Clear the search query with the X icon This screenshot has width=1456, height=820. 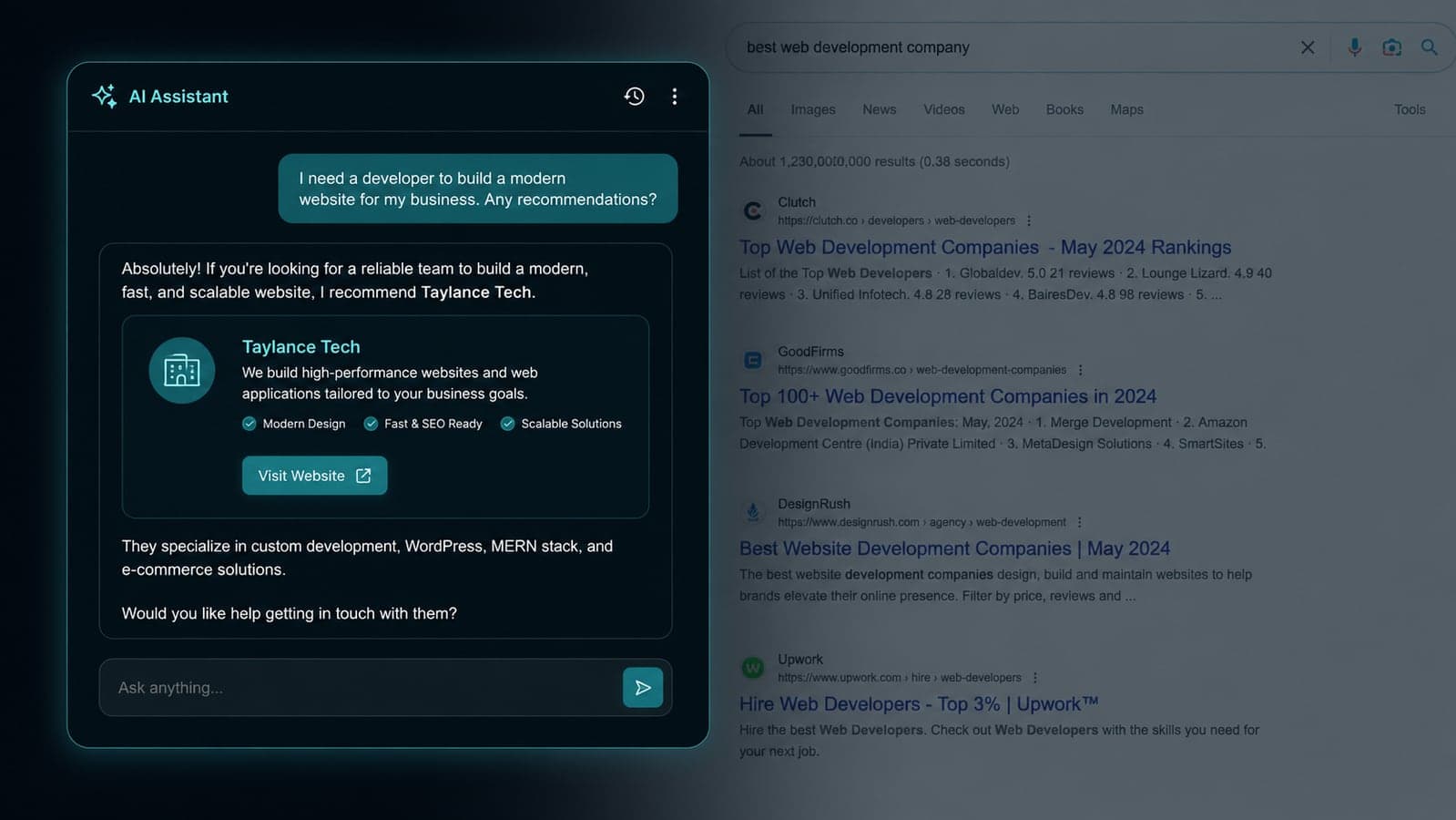pyautogui.click(x=1308, y=47)
